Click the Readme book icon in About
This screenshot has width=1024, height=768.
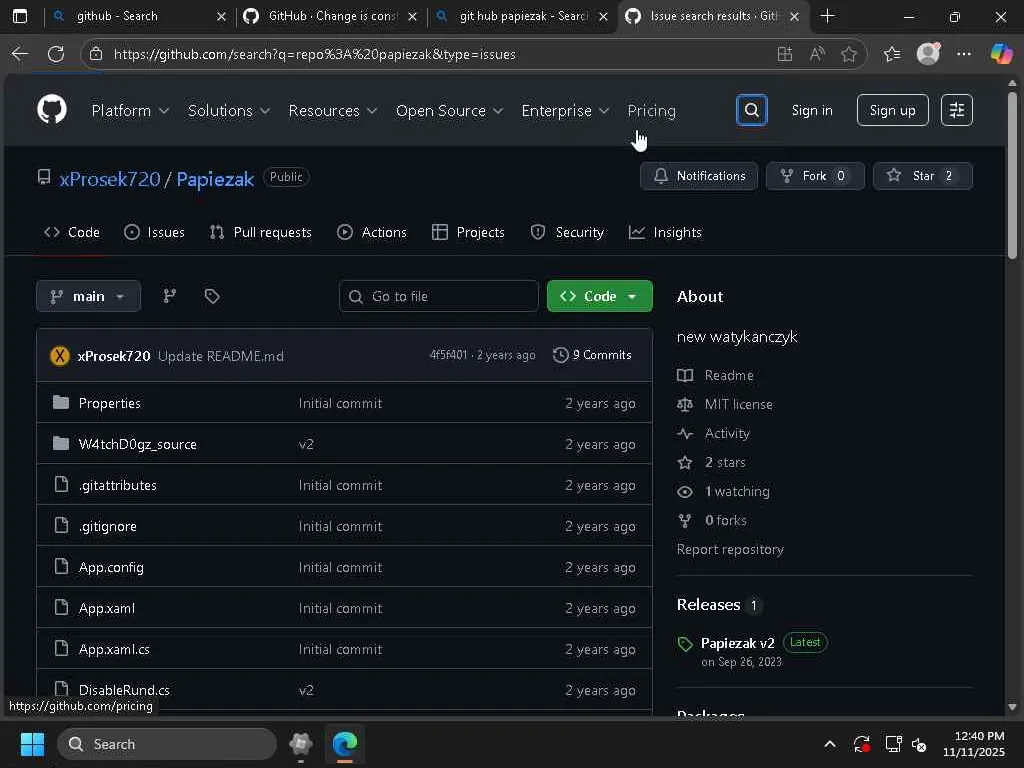(684, 376)
